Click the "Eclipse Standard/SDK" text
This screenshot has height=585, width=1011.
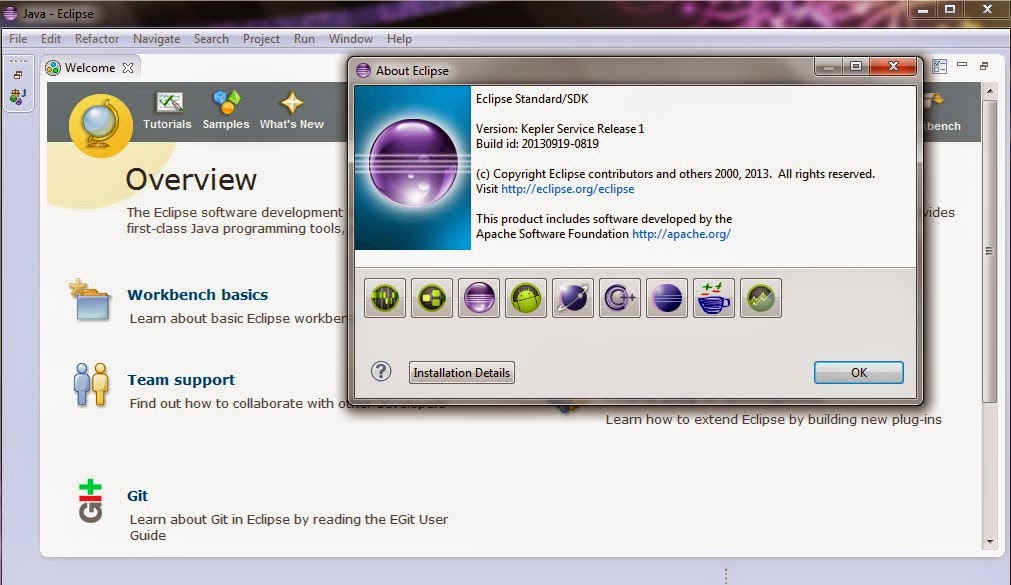(x=532, y=99)
